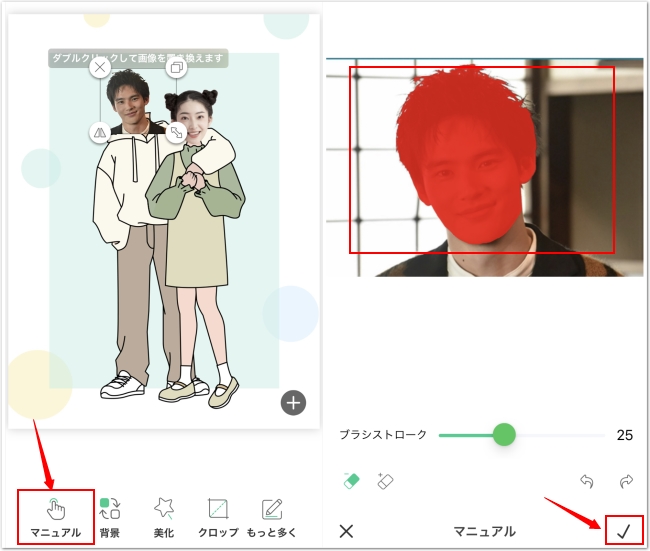Open the 背景 background tool
The width and height of the screenshot is (650, 551).
[110, 517]
